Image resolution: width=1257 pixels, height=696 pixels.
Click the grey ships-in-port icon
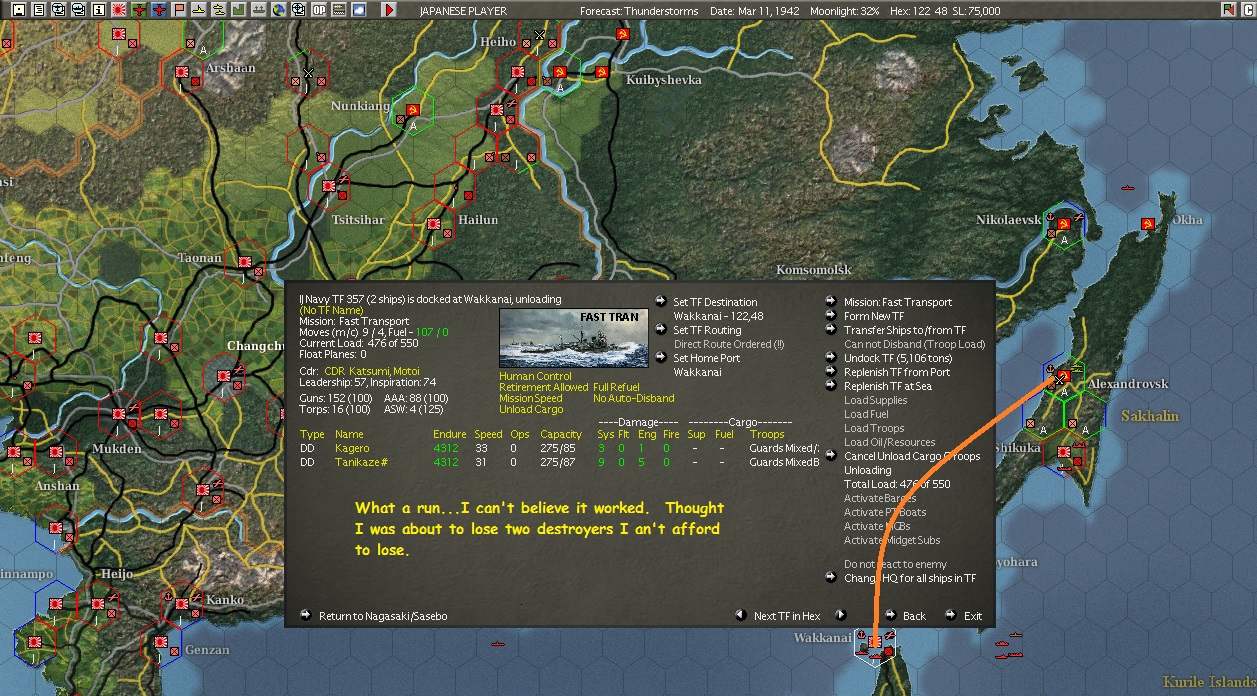click(258, 10)
